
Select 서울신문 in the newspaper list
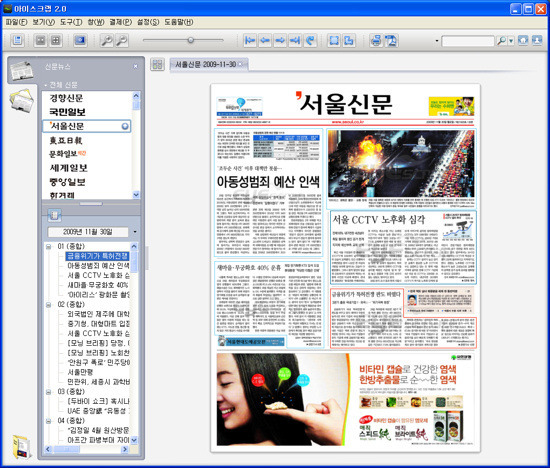[87, 126]
